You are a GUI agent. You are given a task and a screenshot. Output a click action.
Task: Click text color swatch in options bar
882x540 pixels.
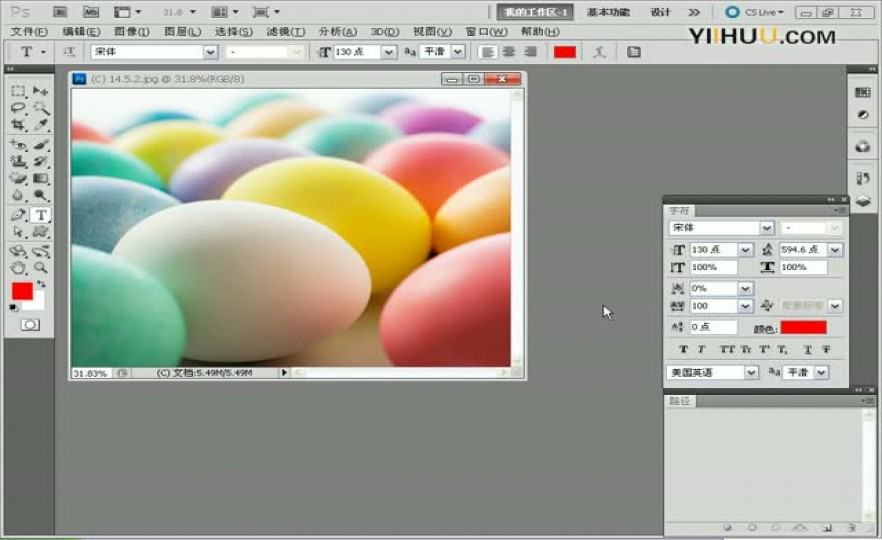click(x=565, y=52)
